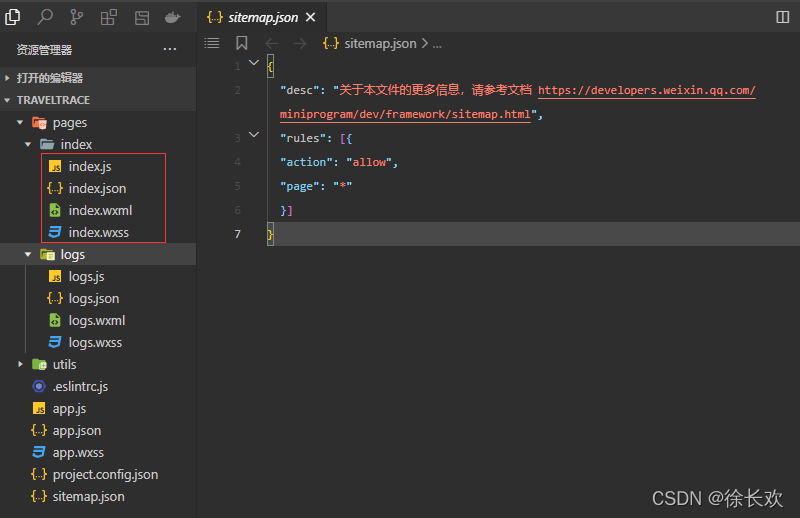Viewport: 800px width, 518px height.
Task: Expand the utils folder arrow
Action: point(20,364)
